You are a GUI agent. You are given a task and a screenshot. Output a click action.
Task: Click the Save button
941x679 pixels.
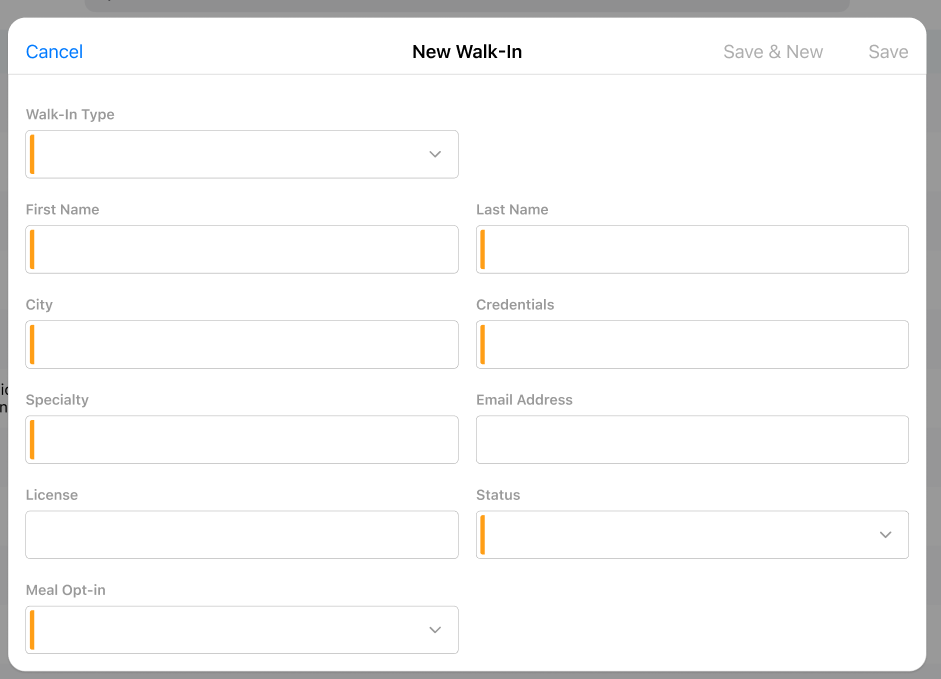[x=888, y=52]
